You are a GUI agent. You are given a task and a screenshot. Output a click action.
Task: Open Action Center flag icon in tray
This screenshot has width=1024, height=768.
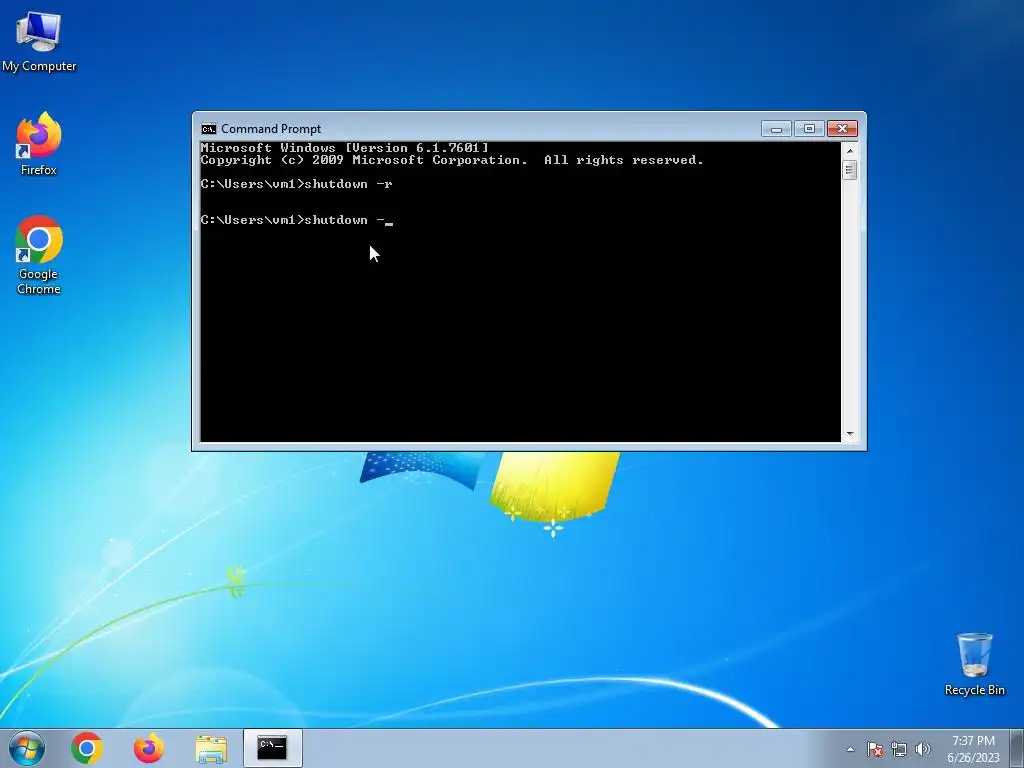click(875, 749)
